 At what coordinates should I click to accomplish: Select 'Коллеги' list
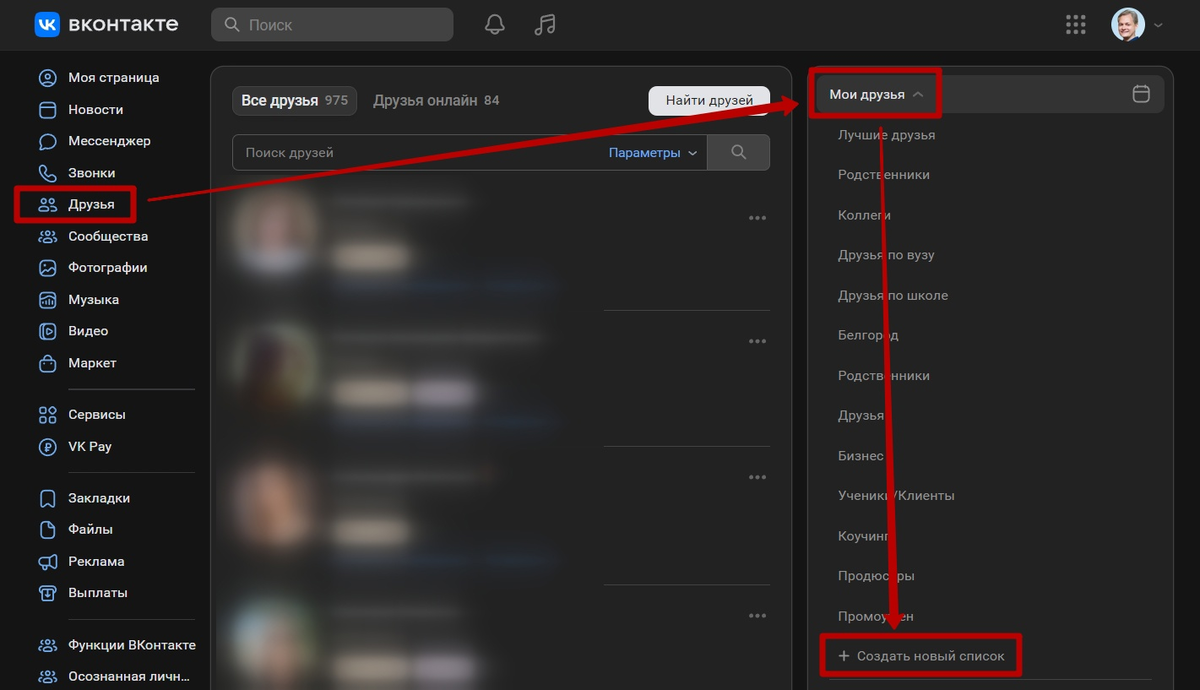tap(865, 215)
